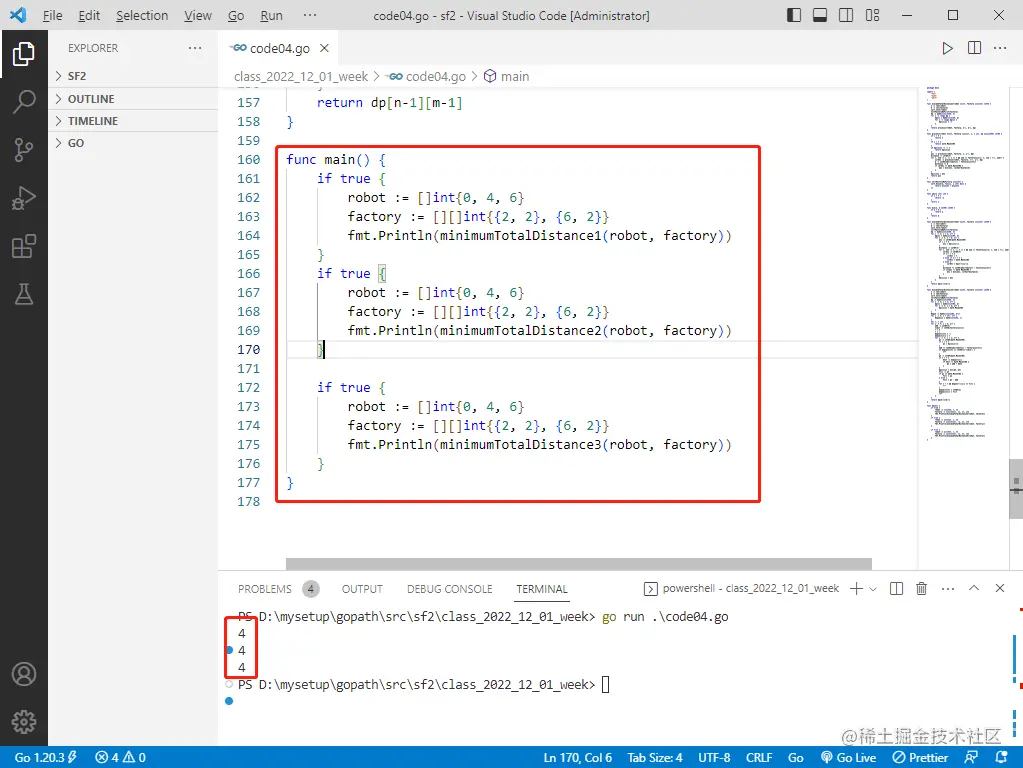Split the terminal pane
This screenshot has height=768, width=1023.
coord(896,589)
